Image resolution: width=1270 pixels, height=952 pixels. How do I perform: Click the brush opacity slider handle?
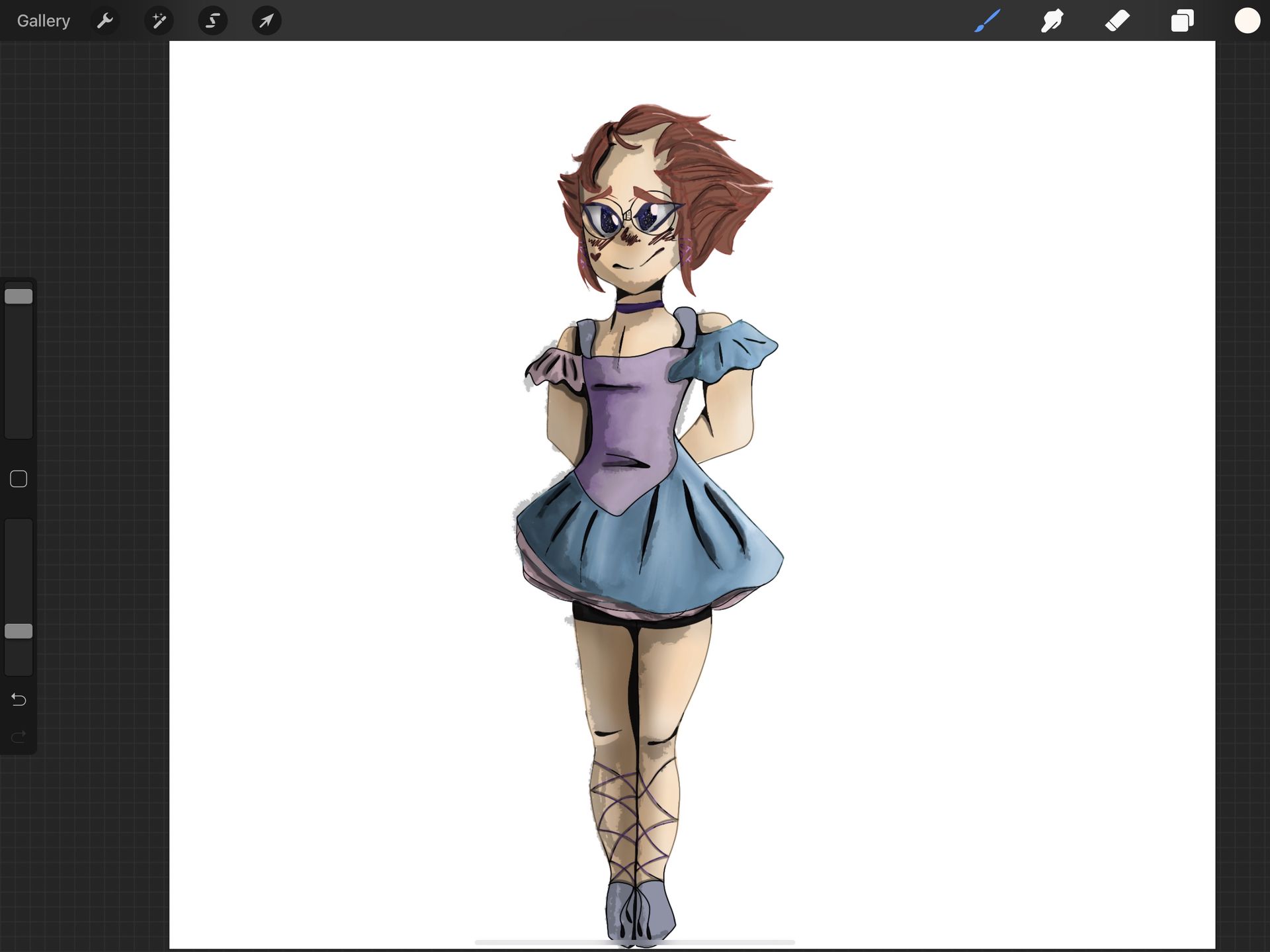pos(19,631)
